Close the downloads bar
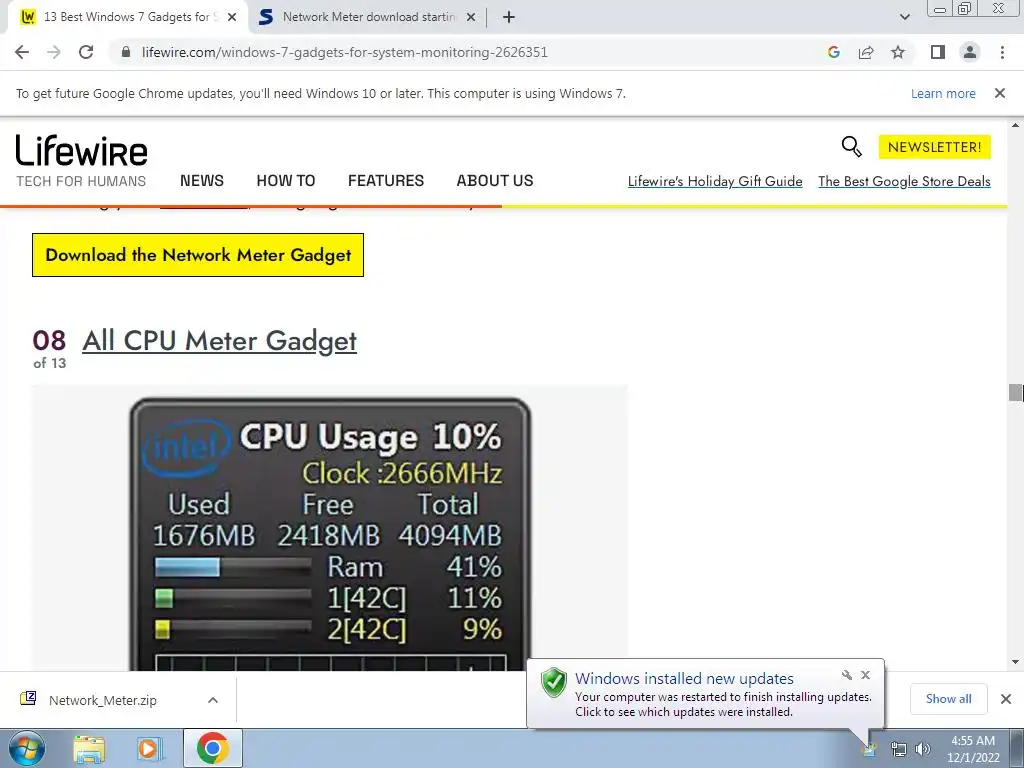The image size is (1024, 768). [x=1006, y=699]
